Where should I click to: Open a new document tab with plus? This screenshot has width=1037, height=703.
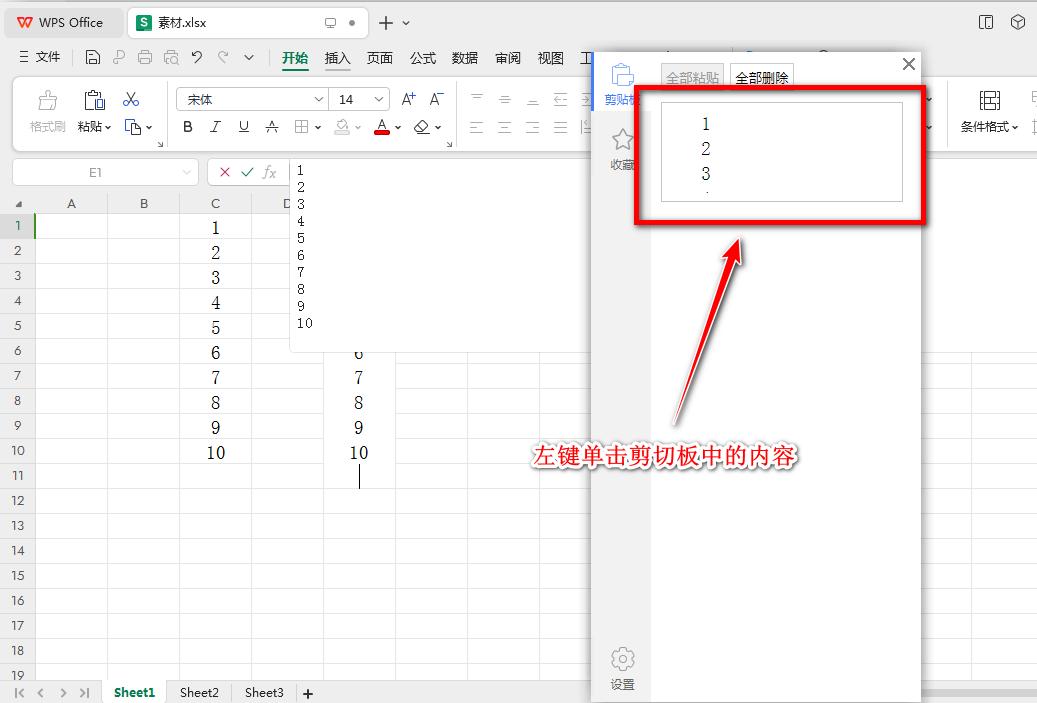point(386,22)
